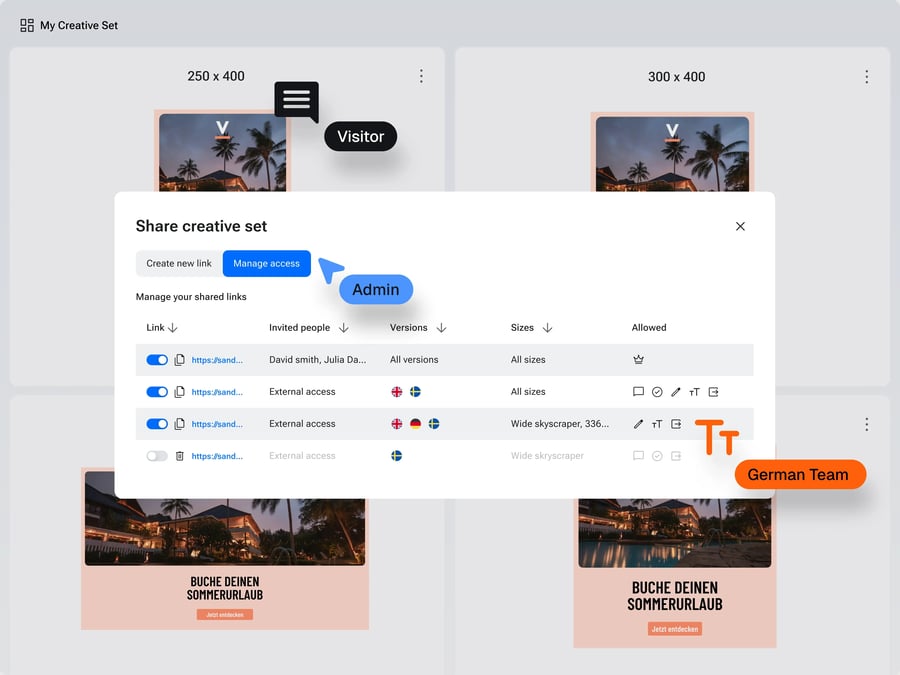Close the Share creative set dialog
Screen dimensions: 900x675
point(740,226)
